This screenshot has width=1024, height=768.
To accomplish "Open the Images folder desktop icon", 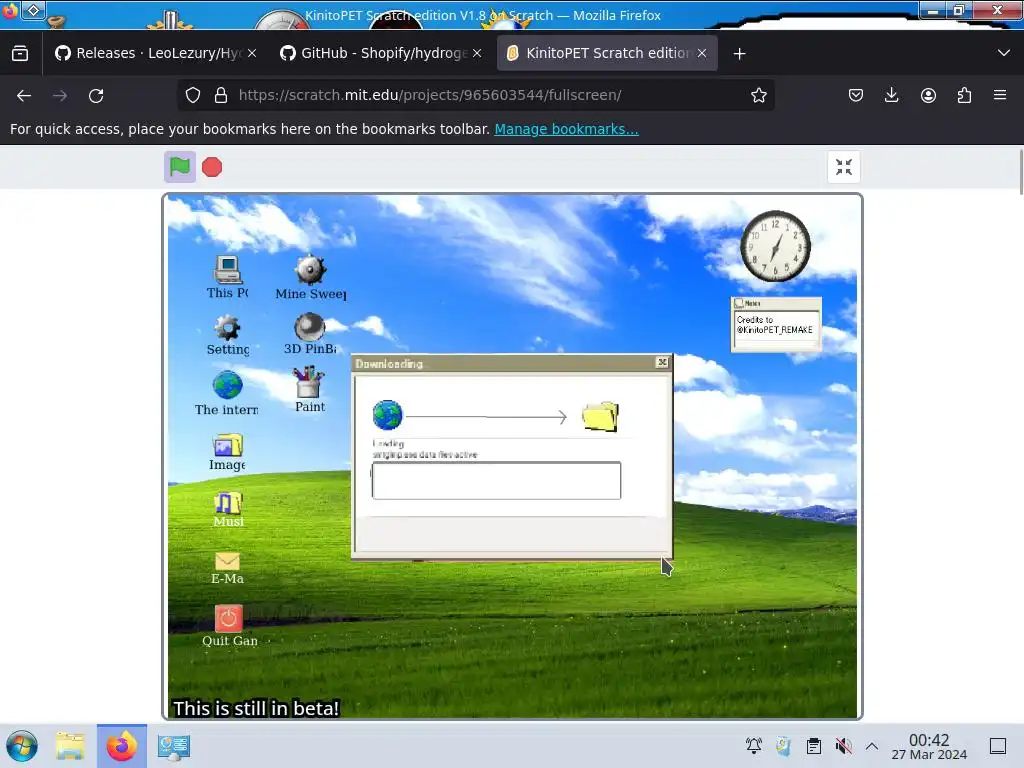I will 227,452.
